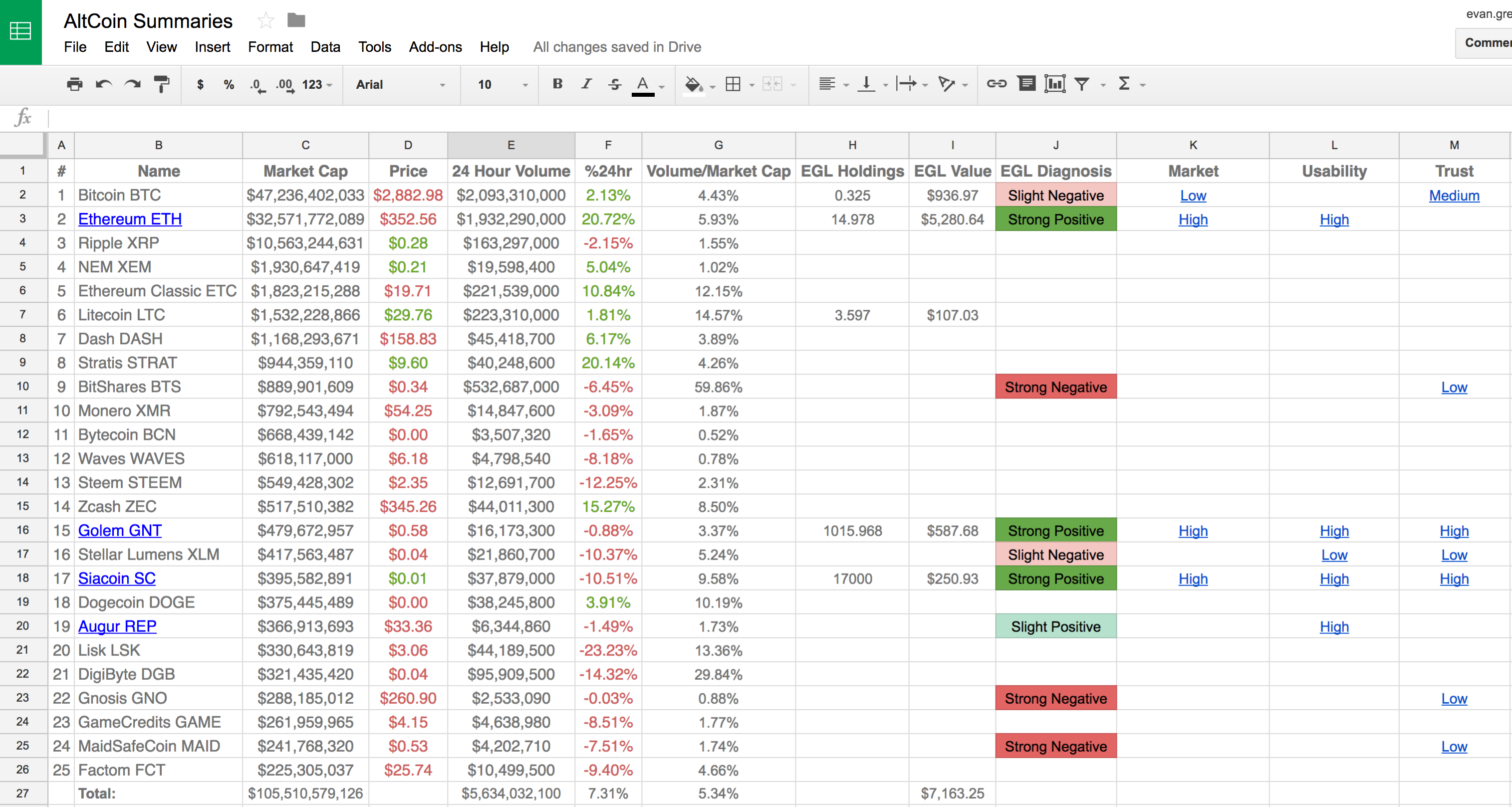Click the Insert link icon
Viewport: 1512px width, 807px height.
point(997,84)
